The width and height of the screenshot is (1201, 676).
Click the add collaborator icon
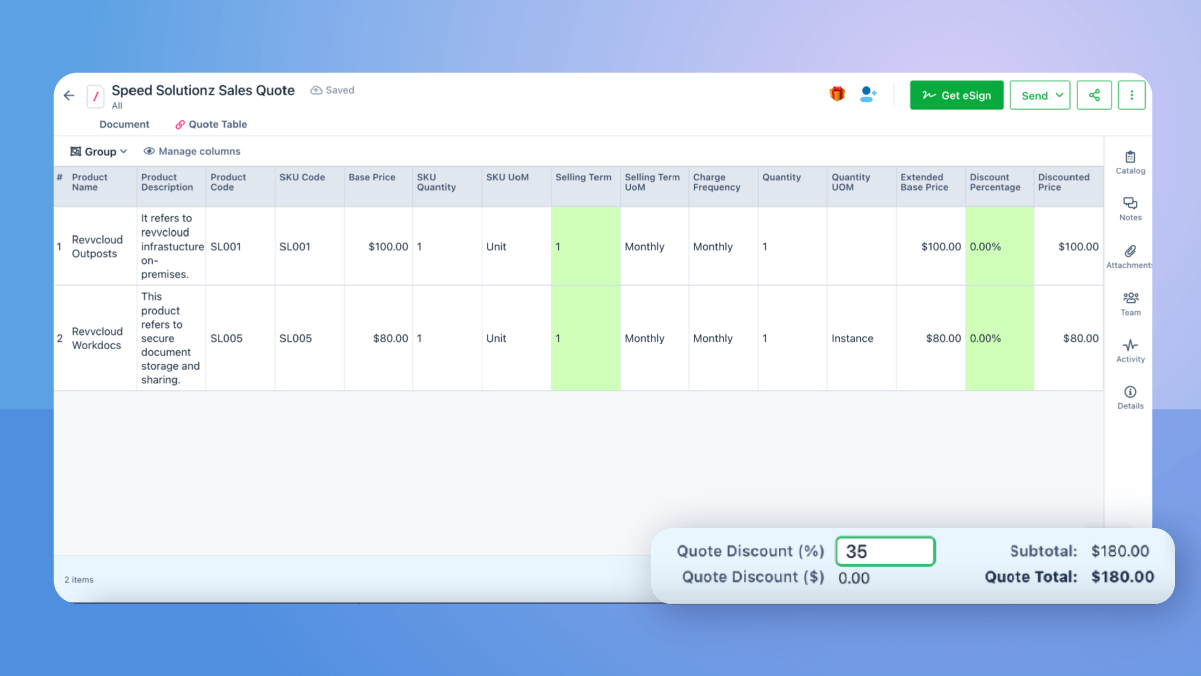[x=867, y=93]
